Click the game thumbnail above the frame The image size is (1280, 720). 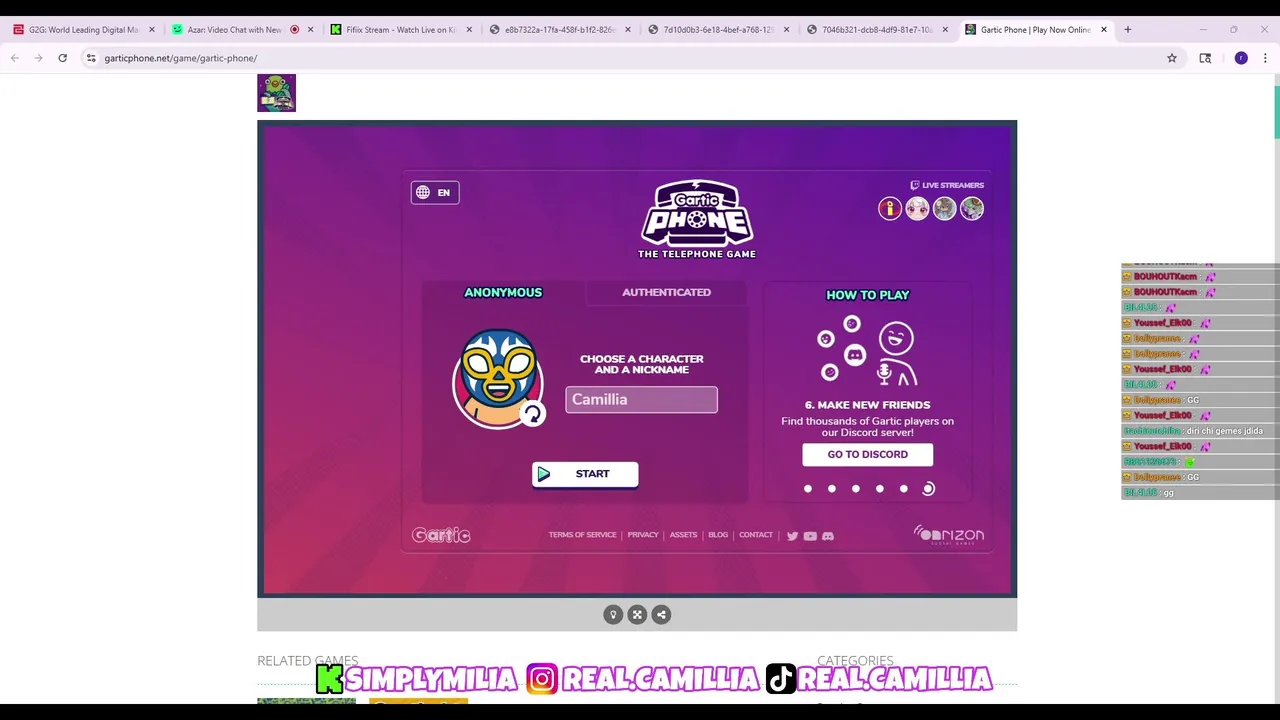click(277, 93)
